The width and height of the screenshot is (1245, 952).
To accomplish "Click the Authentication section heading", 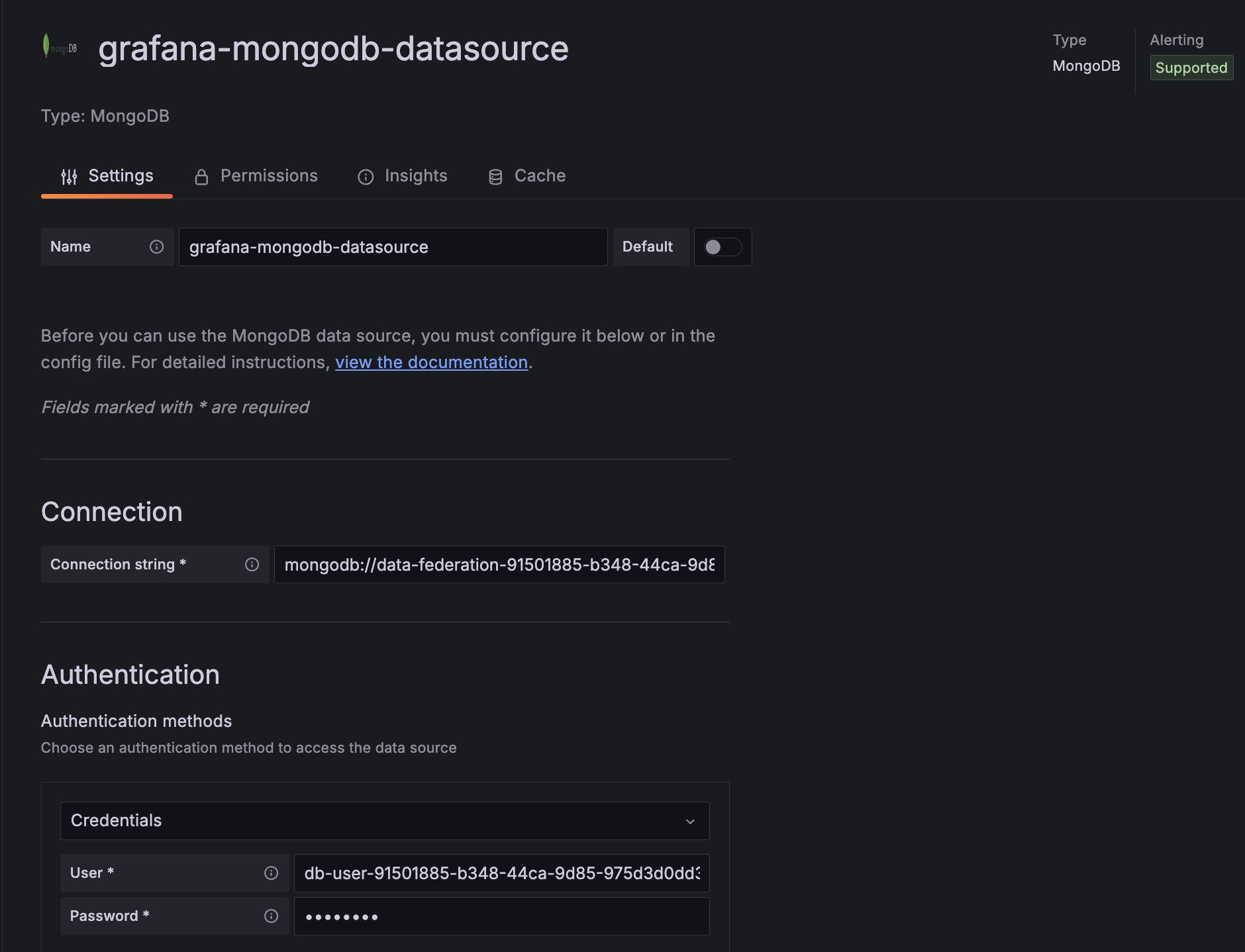I will [x=130, y=675].
